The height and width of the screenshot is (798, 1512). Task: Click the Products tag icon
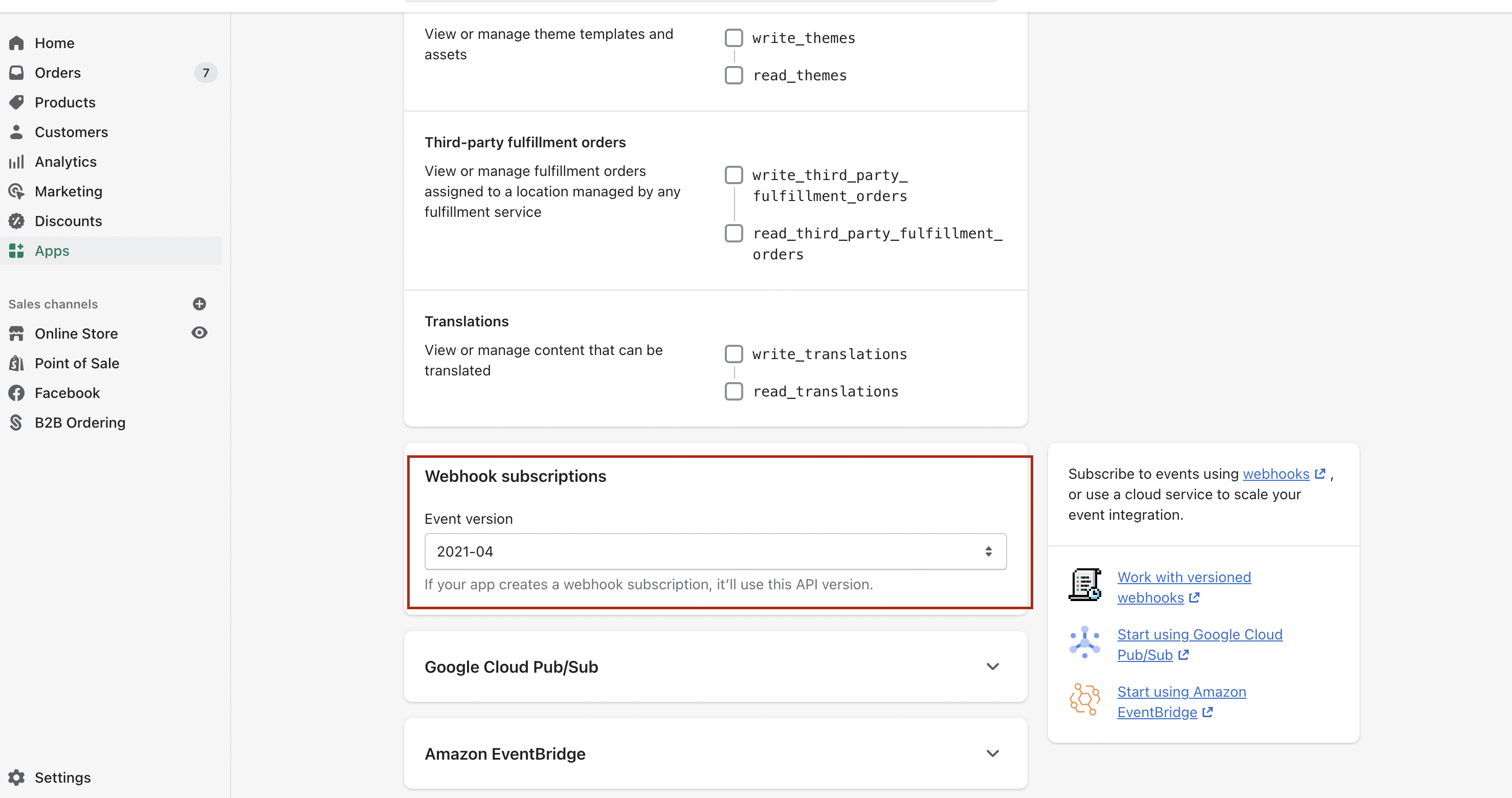pyautogui.click(x=16, y=102)
